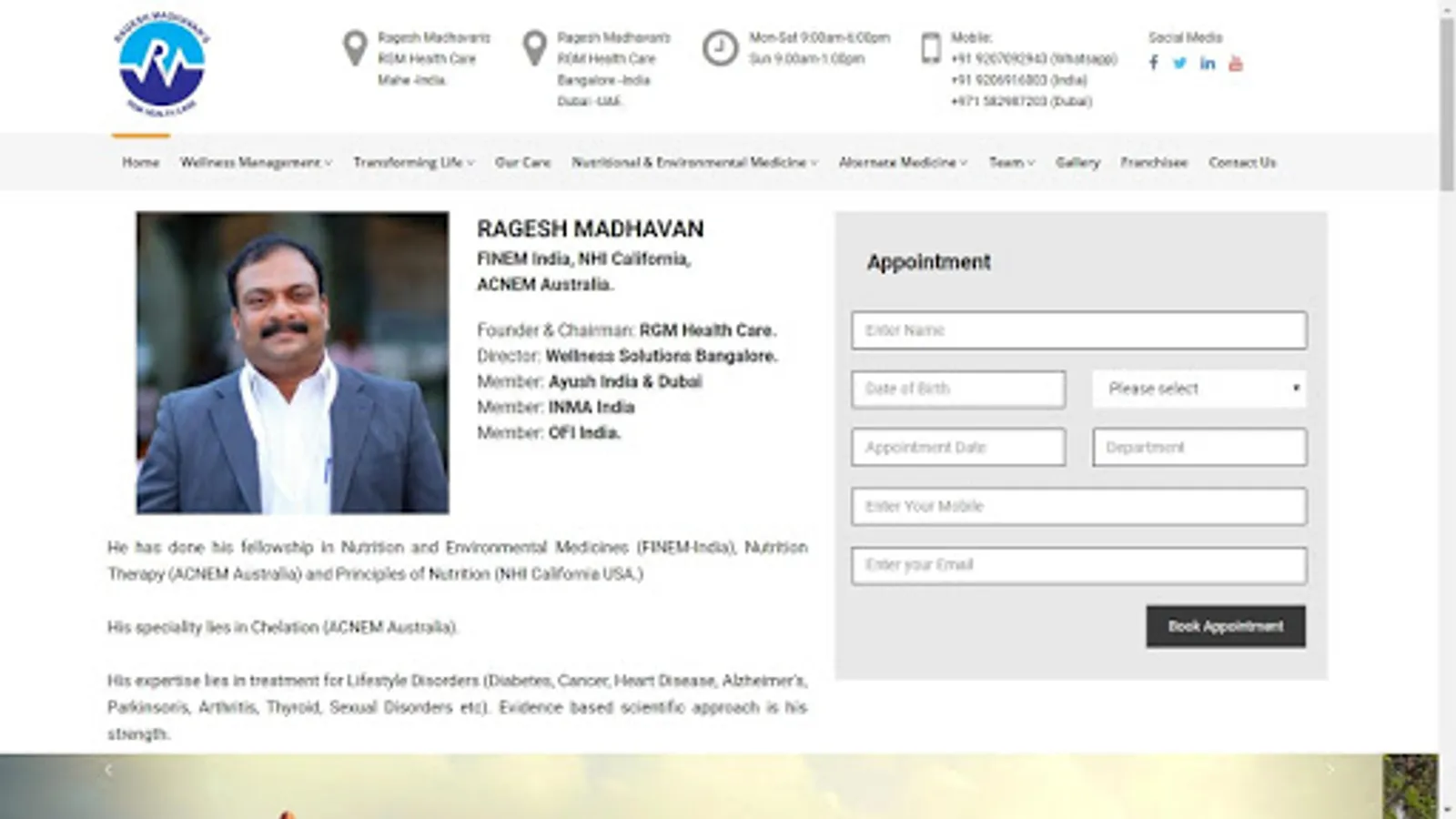Expand the Team menu
The height and width of the screenshot is (819, 1456).
pyautogui.click(x=1012, y=162)
